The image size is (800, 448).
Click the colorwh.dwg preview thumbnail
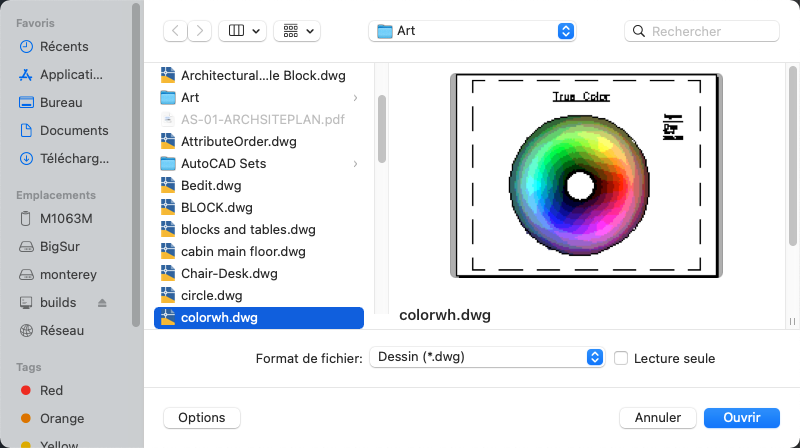587,176
